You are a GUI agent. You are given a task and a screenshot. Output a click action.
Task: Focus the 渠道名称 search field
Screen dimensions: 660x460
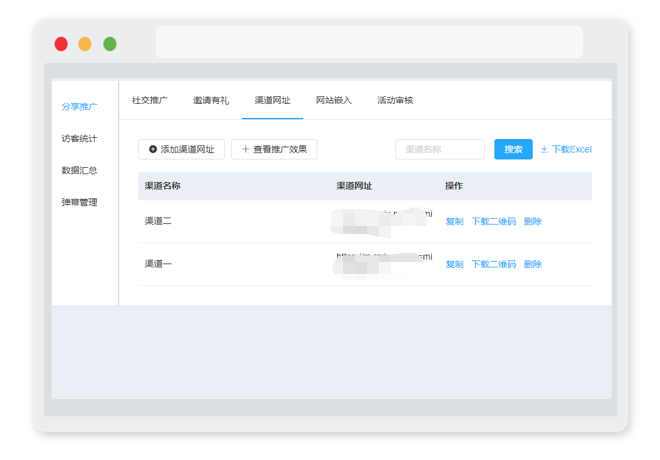[440, 149]
